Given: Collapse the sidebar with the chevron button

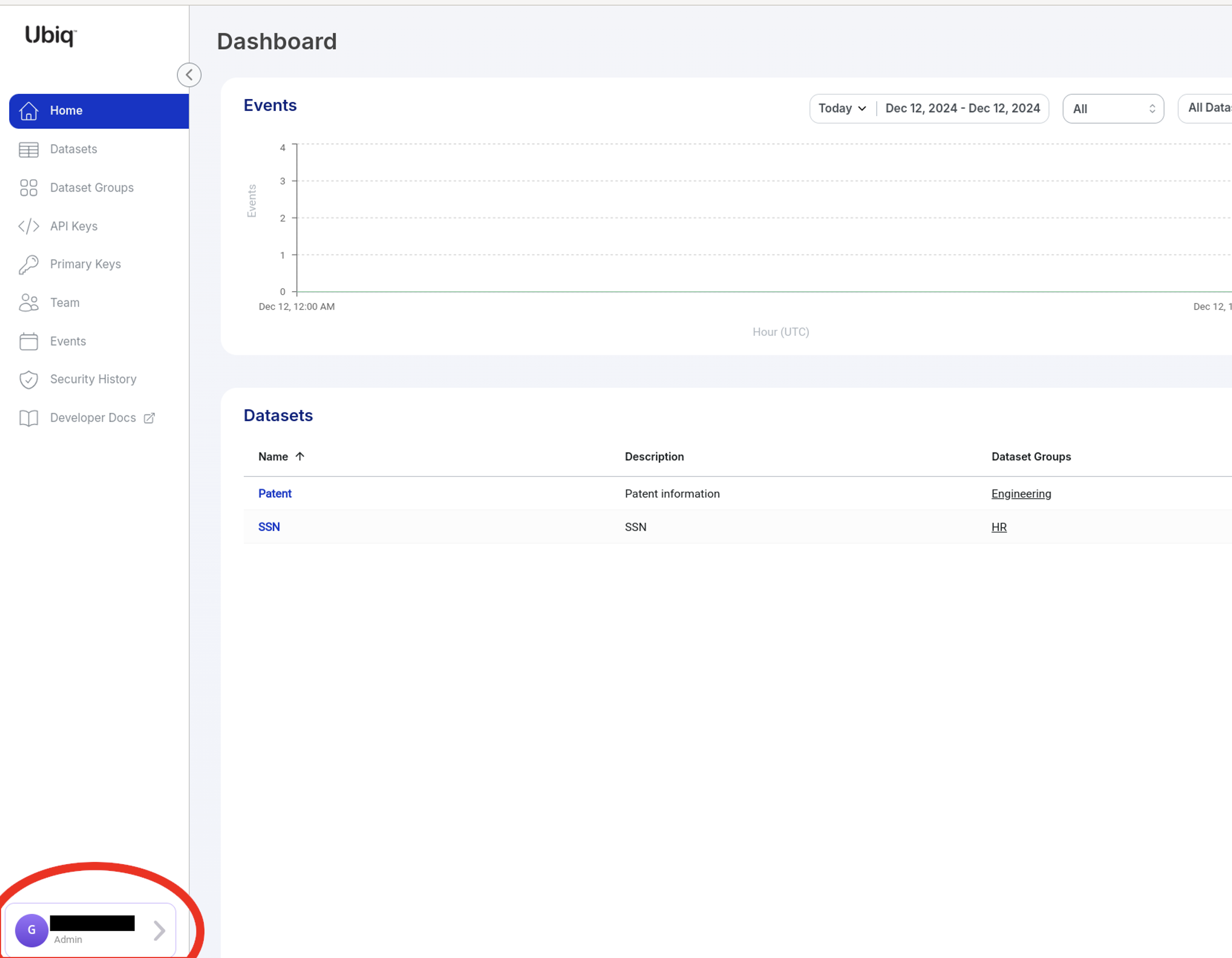Looking at the screenshot, I should pos(189,75).
